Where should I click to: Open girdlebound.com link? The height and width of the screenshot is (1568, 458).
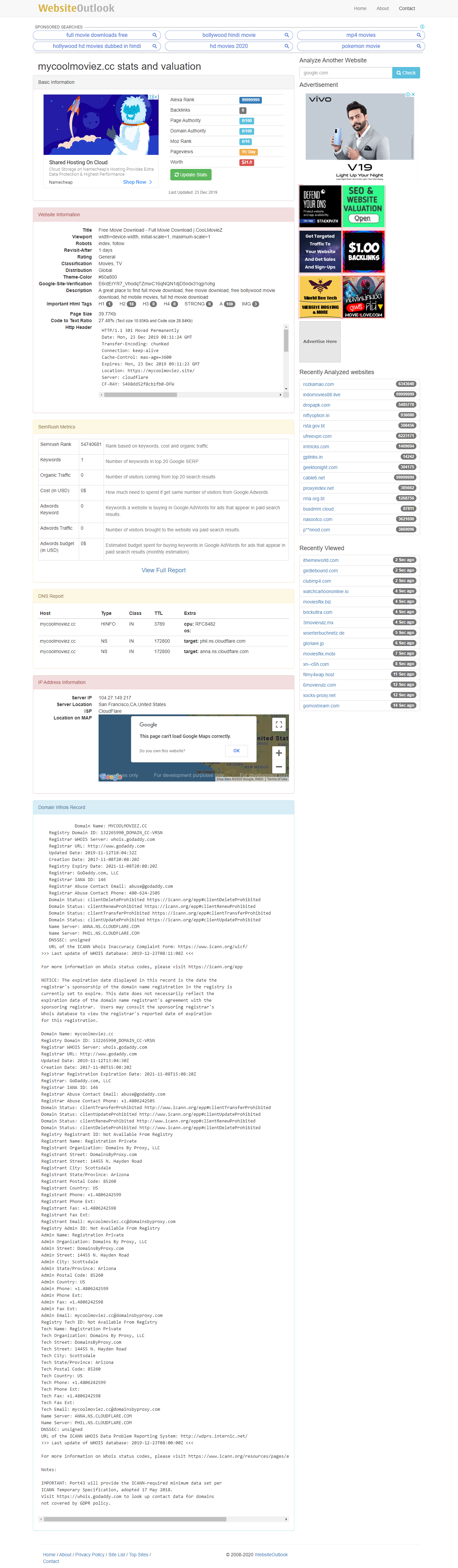320,571
